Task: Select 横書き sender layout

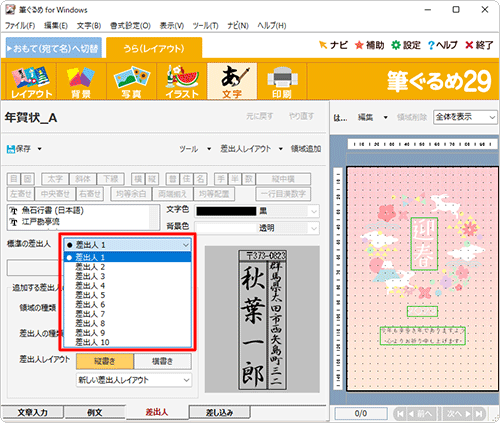Action: (x=163, y=361)
